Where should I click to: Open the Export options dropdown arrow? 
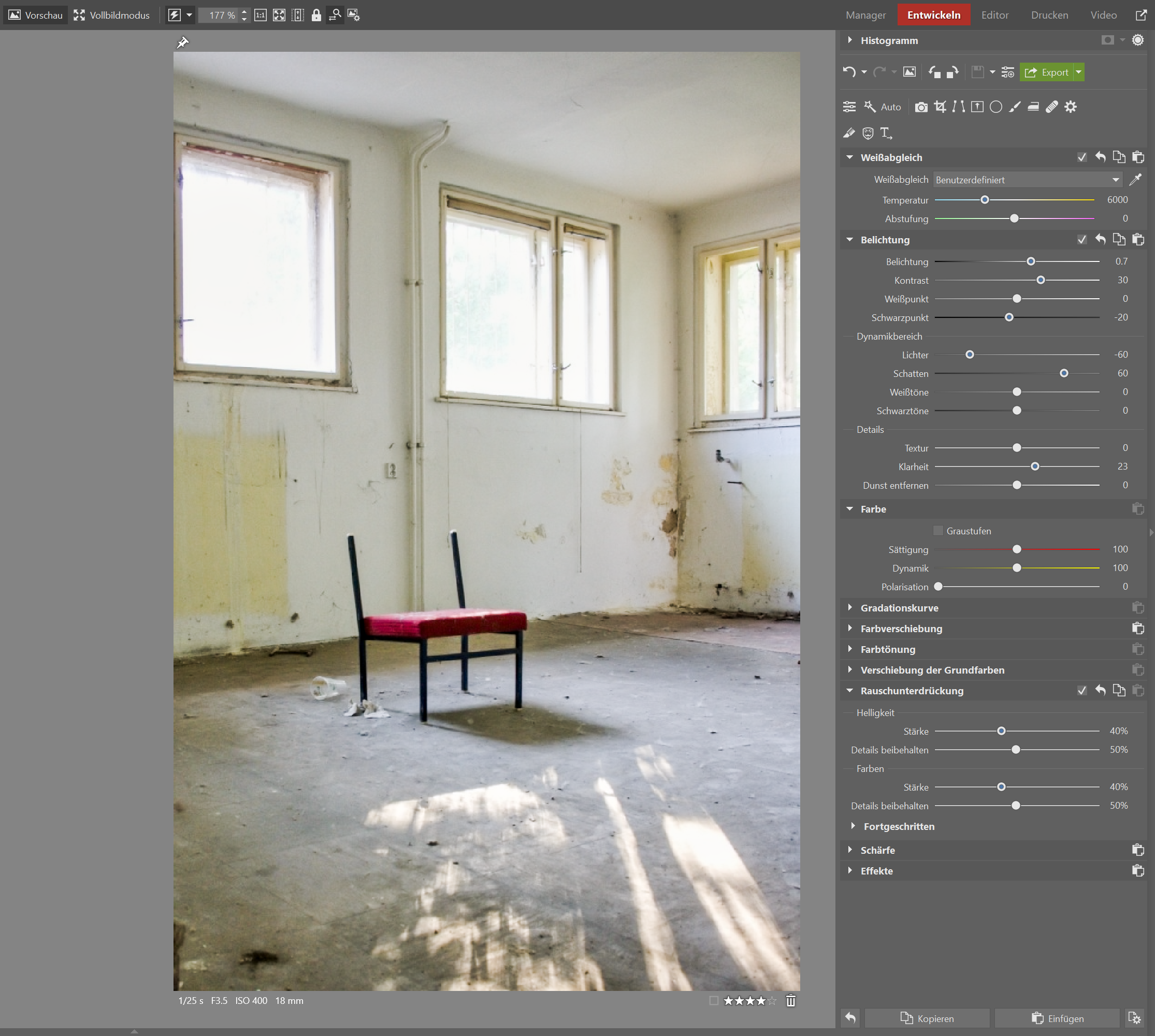point(1078,72)
